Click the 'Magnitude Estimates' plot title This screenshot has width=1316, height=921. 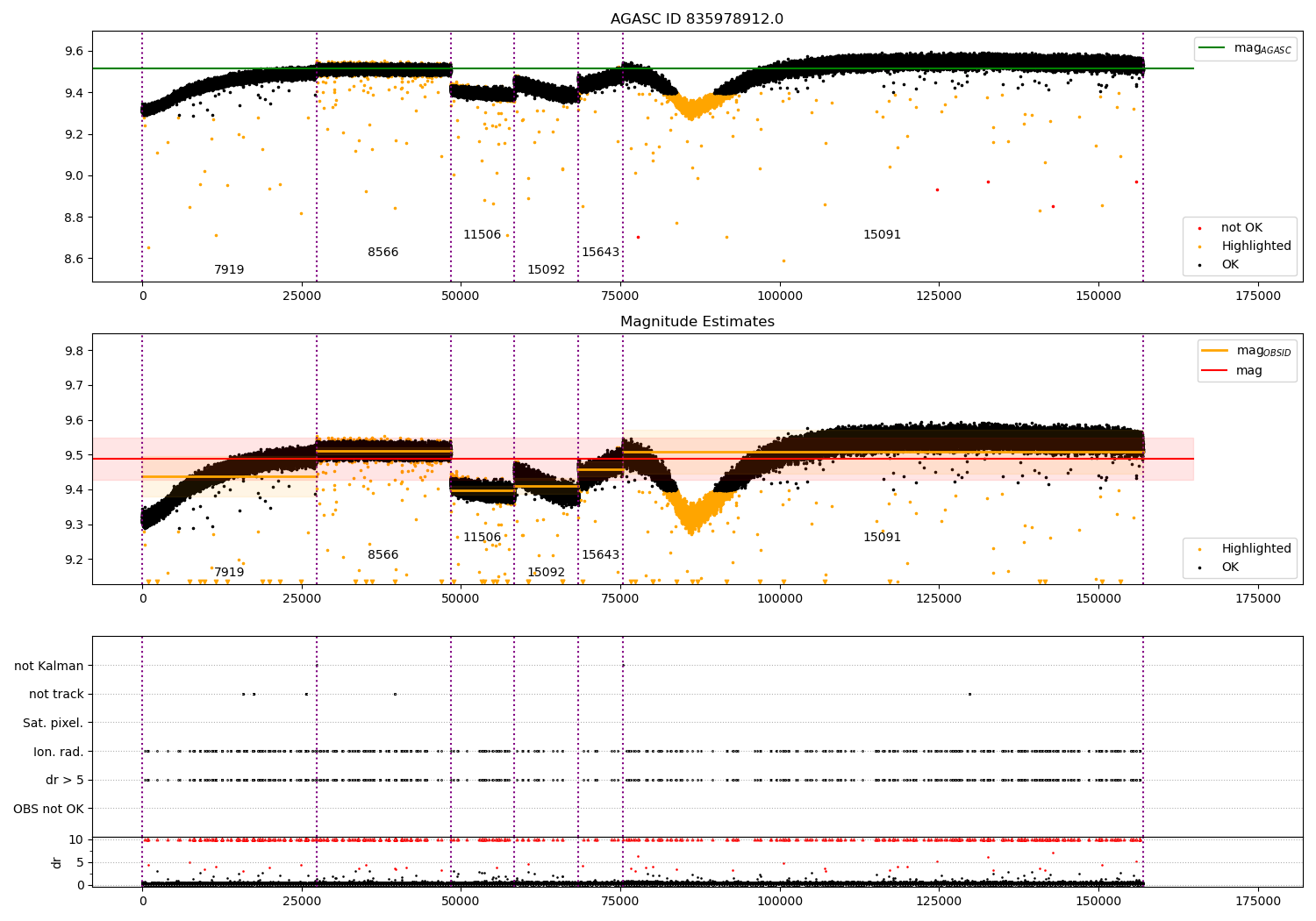tap(697, 322)
